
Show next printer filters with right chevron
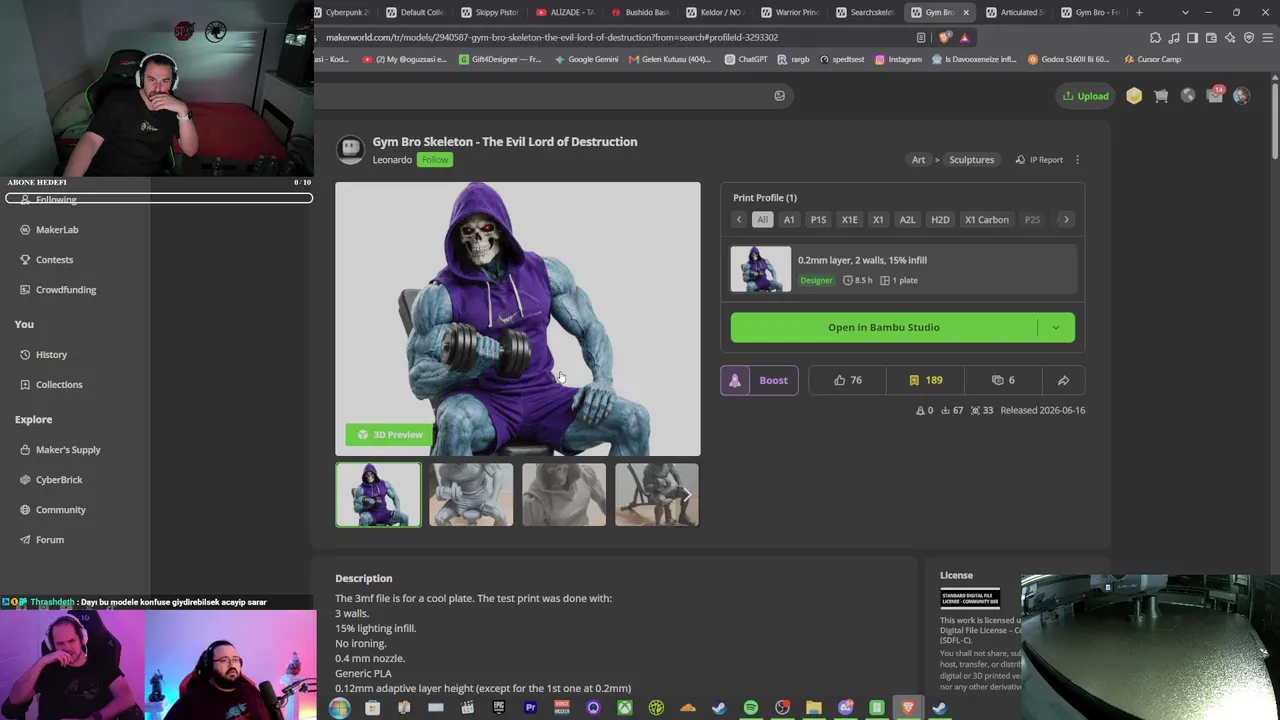point(1066,220)
